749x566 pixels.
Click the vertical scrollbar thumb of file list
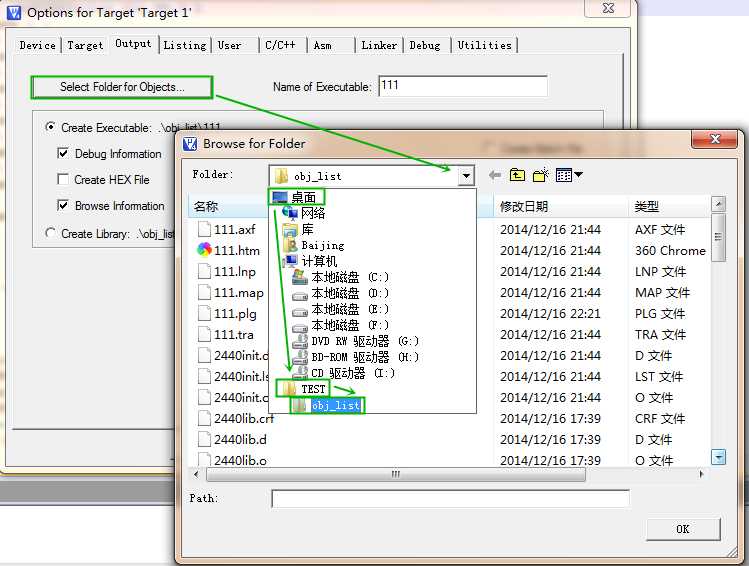[x=718, y=237]
